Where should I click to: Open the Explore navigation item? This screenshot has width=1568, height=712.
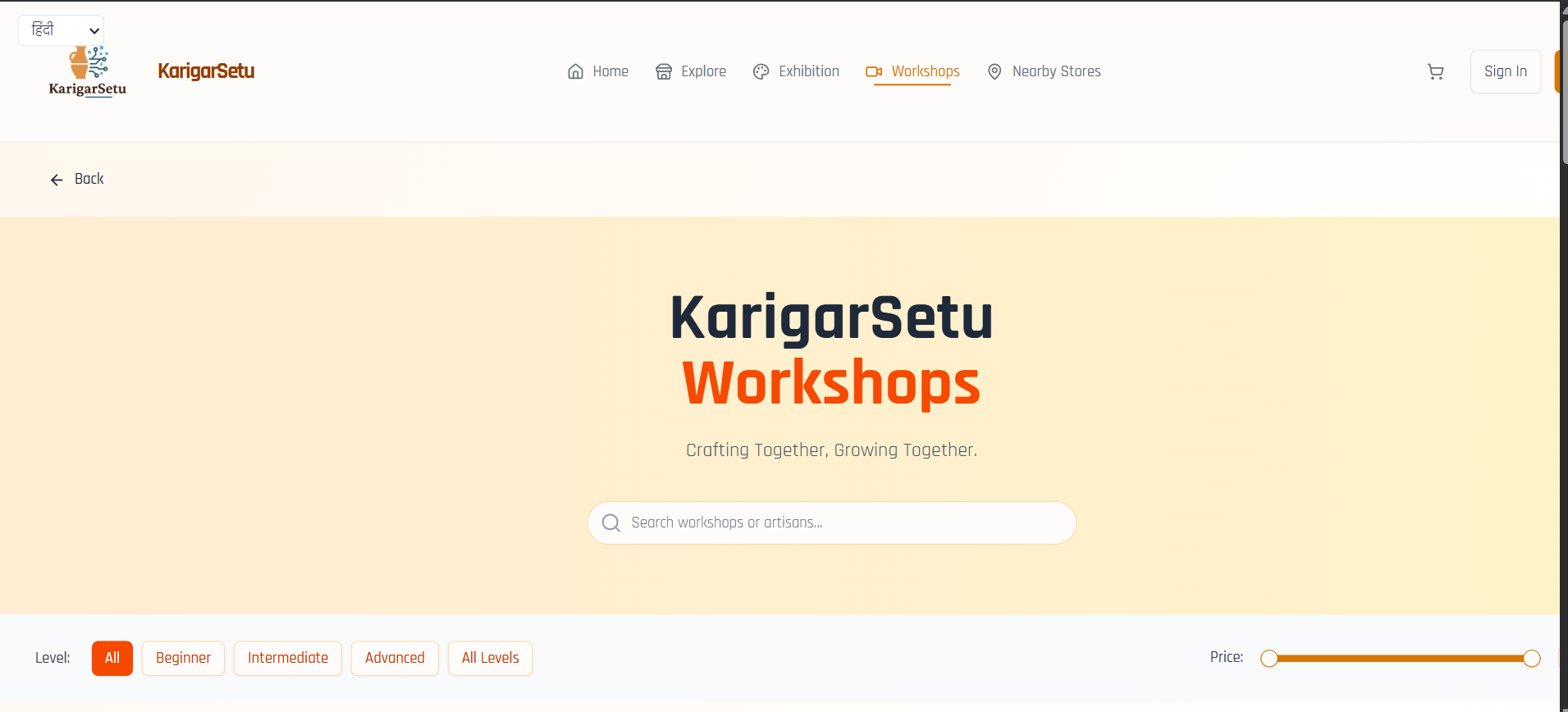point(691,71)
